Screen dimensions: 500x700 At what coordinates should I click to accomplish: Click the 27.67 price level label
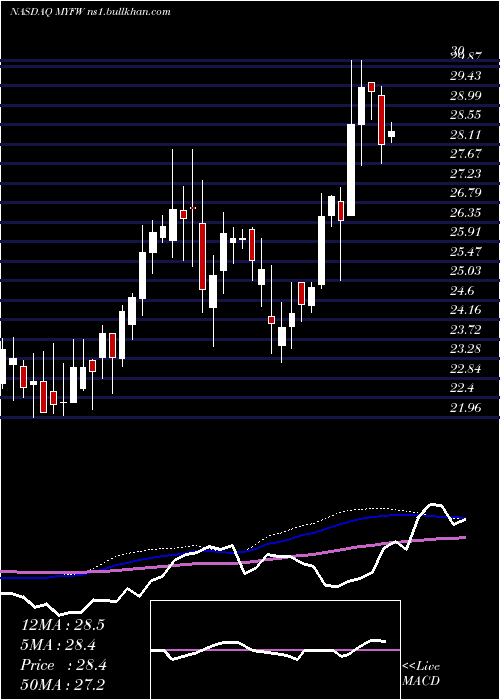coord(466,154)
